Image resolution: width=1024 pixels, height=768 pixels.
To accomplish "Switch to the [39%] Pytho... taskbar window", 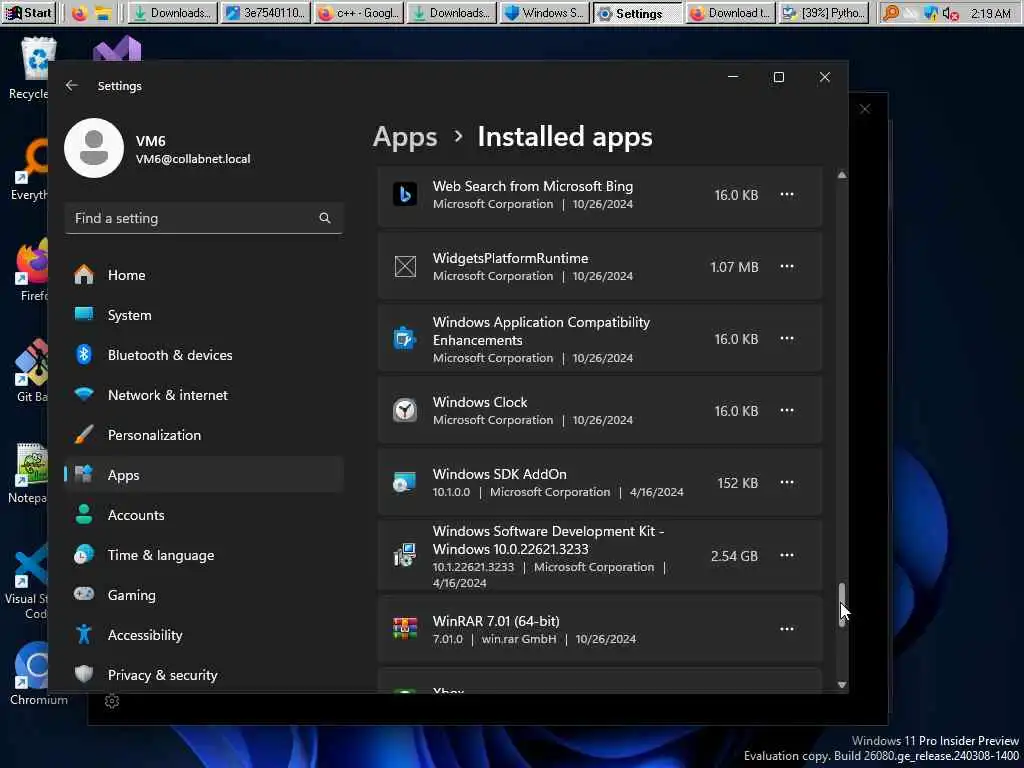I will click(x=824, y=13).
